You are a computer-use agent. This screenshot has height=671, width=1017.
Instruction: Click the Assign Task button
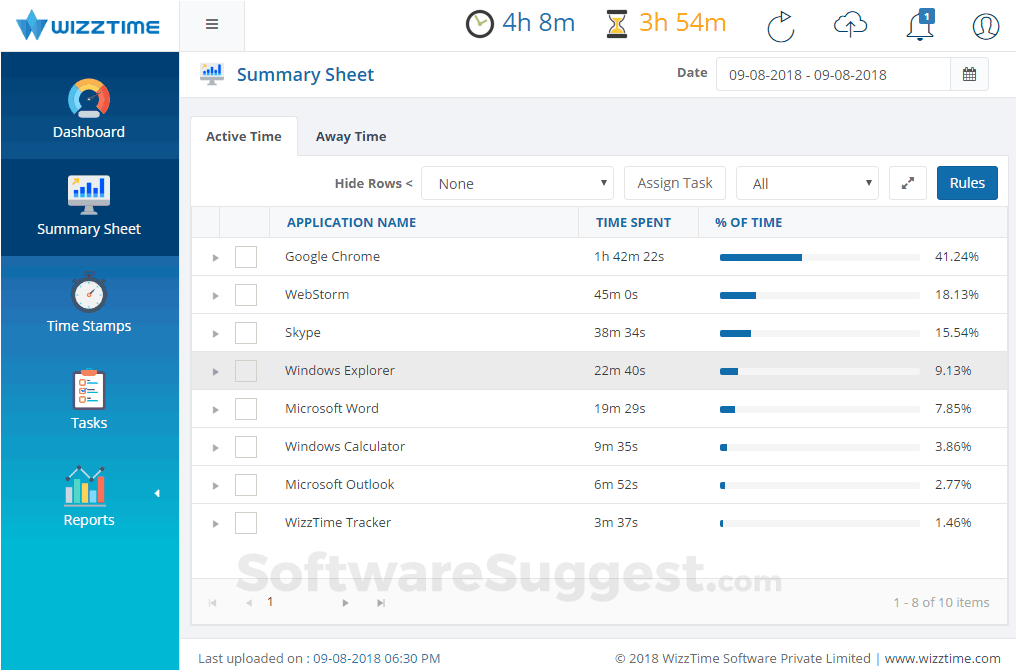point(675,183)
